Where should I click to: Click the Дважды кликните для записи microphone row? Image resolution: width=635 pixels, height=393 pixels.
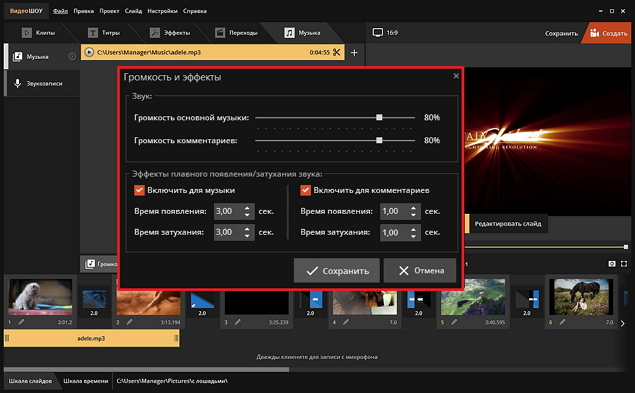(317, 357)
